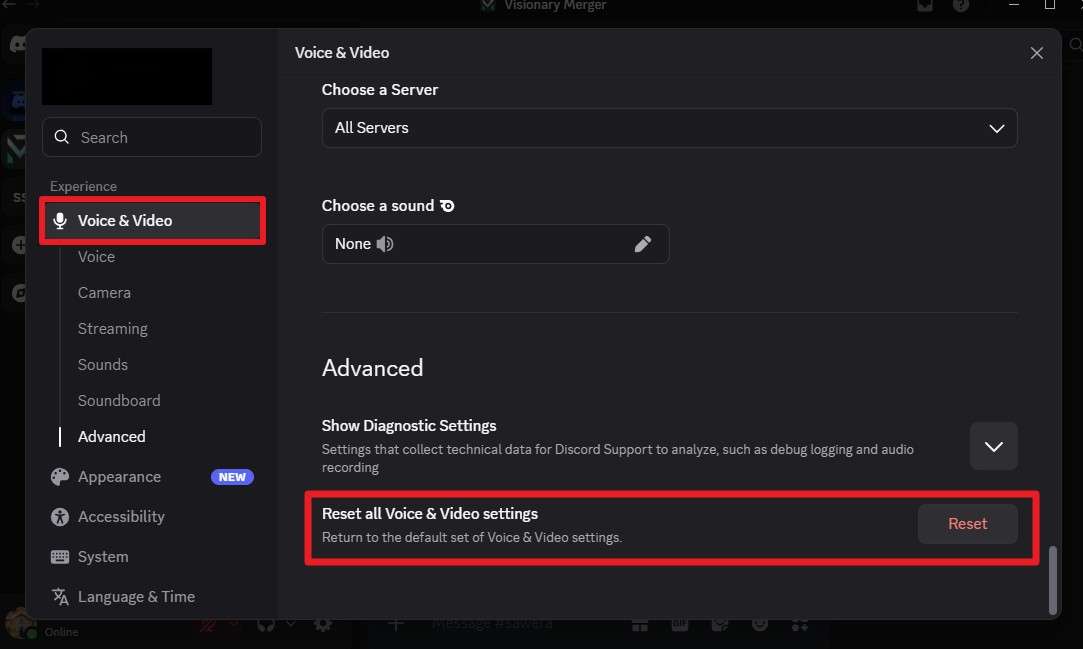Click the keyboard icon beside System

[60, 556]
